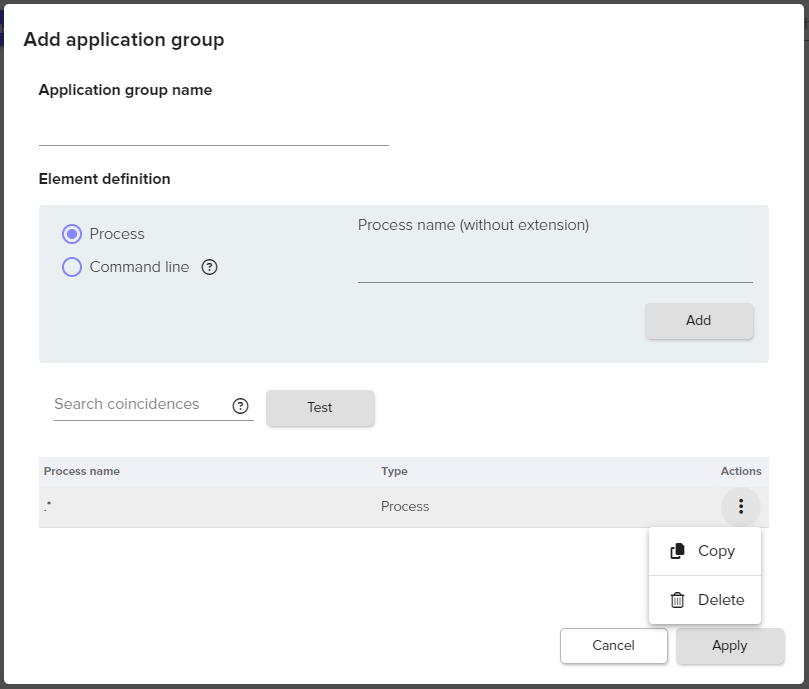Select the Command line radio button

click(72, 267)
